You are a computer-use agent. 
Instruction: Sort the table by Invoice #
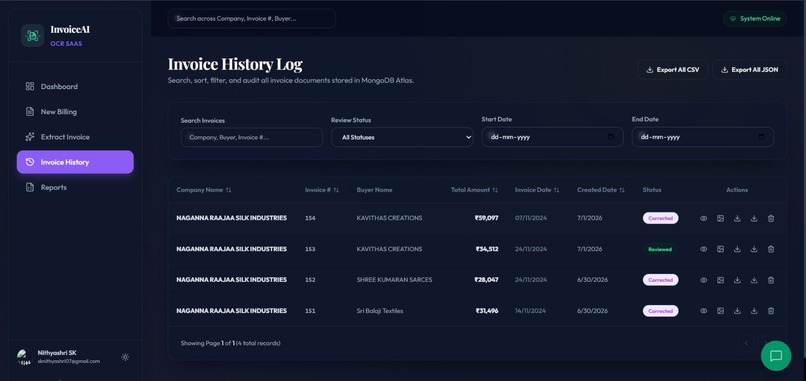pos(322,190)
